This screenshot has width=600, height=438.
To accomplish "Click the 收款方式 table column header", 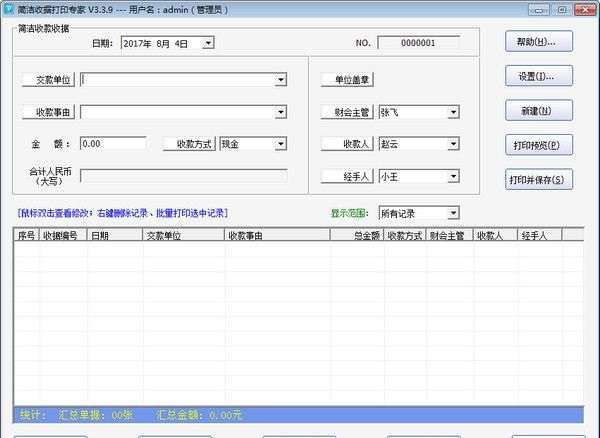I will click(405, 235).
